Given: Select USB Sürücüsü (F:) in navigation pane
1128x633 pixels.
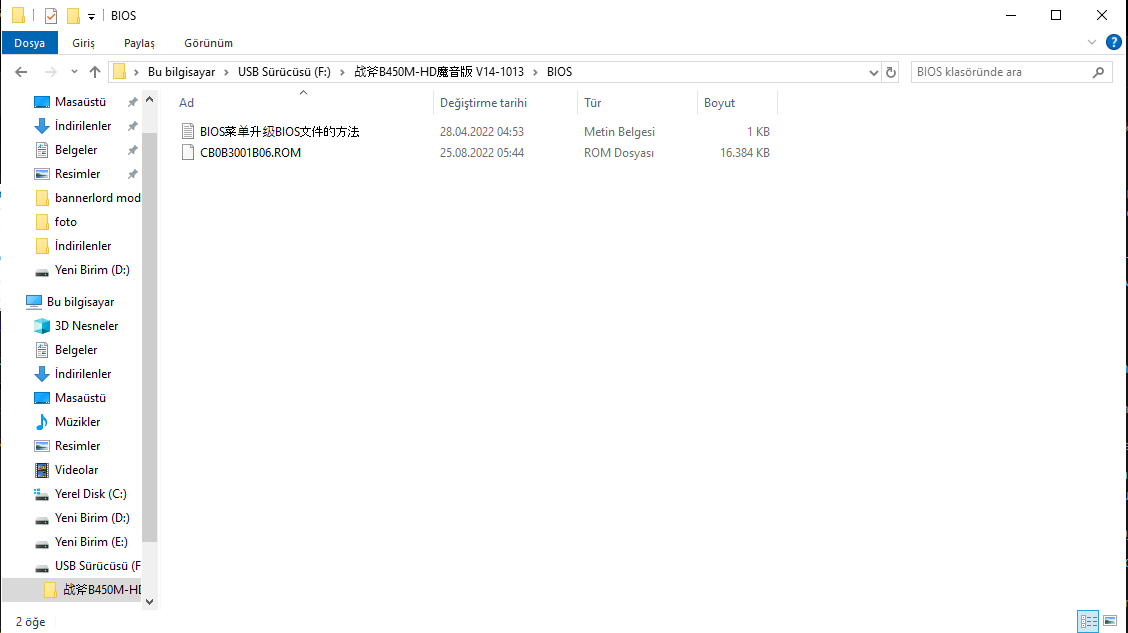Looking at the screenshot, I should [x=97, y=565].
